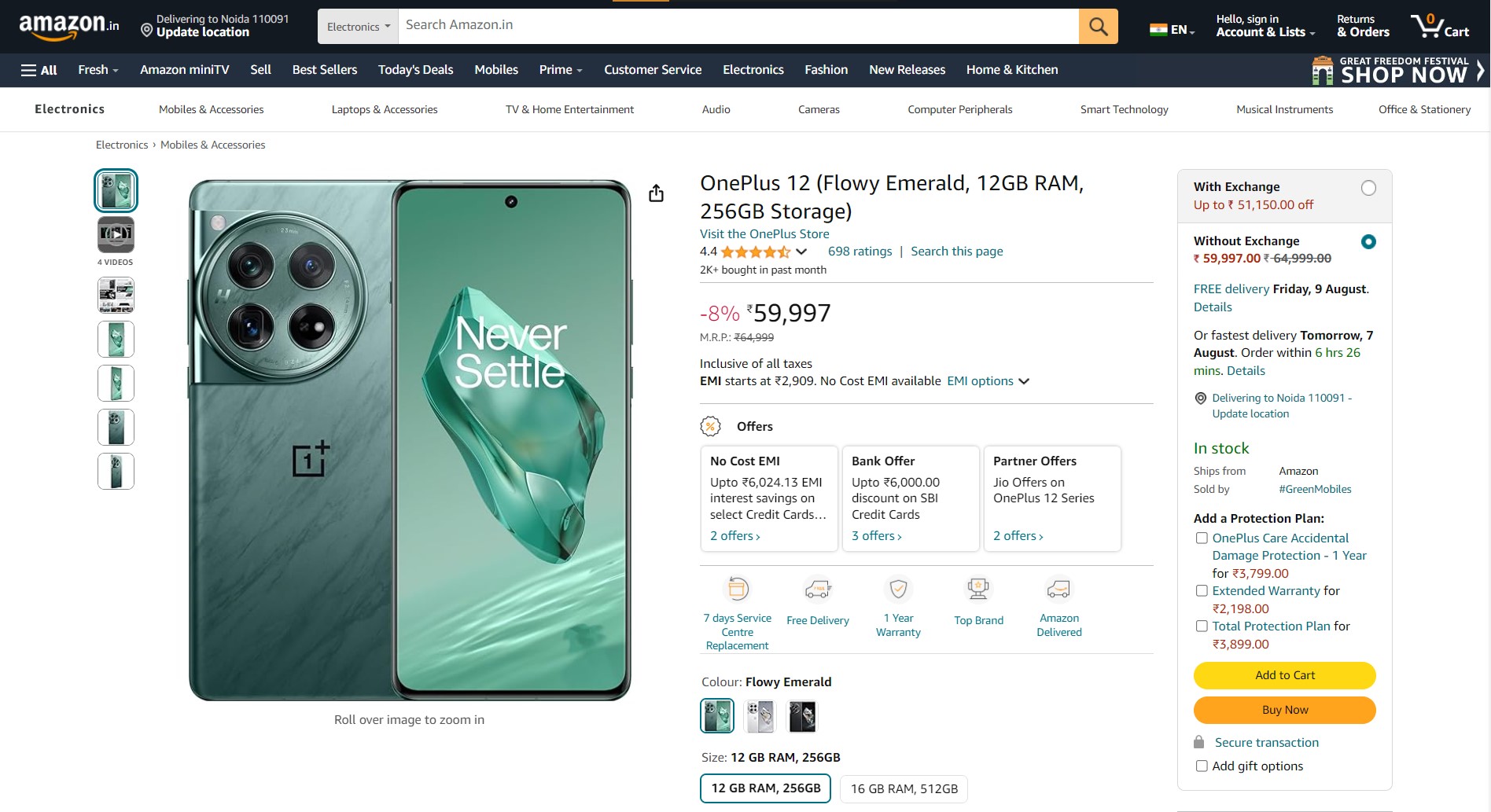Viewport: 1491px width, 812px height.
Task: Click the share icon beside product image
Action: pyautogui.click(x=656, y=193)
